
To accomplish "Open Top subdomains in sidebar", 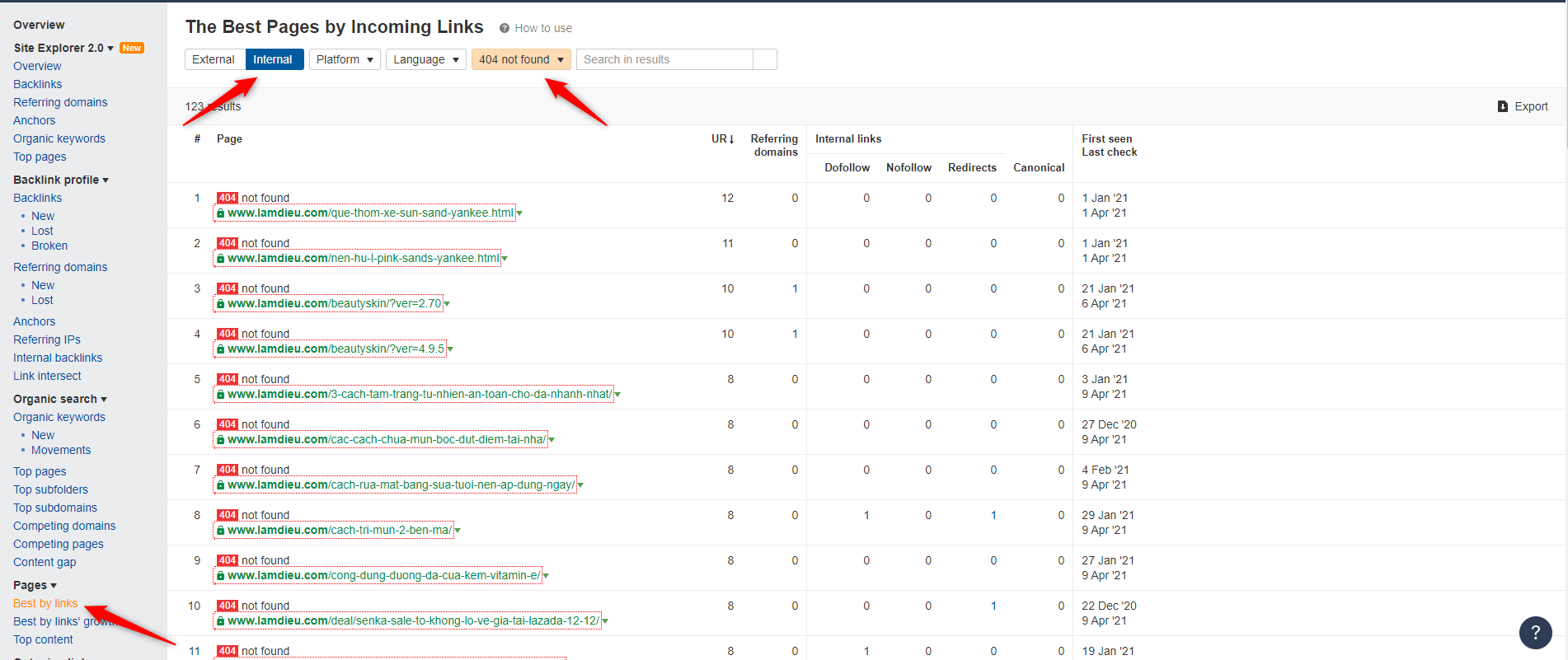I will point(55,508).
